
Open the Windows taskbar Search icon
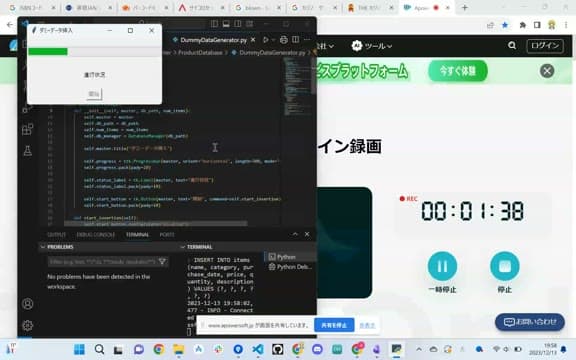point(99,349)
